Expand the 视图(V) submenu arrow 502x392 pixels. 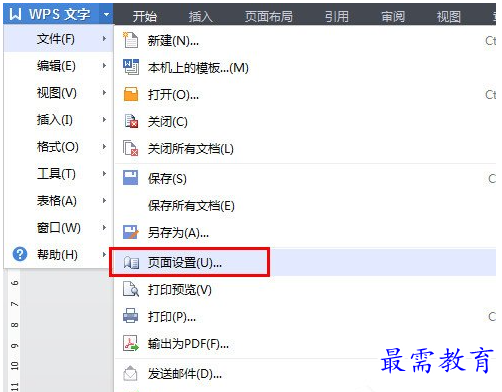pos(104,92)
